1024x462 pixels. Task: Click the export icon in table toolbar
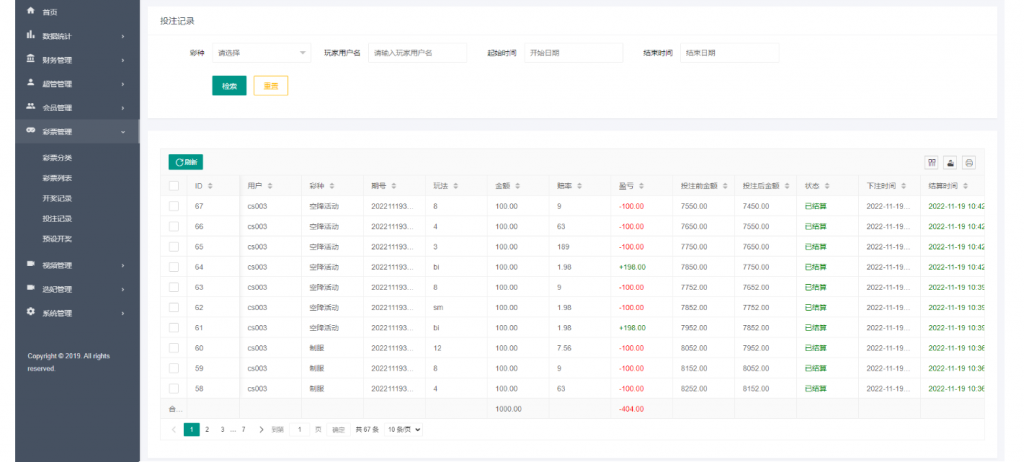click(950, 162)
